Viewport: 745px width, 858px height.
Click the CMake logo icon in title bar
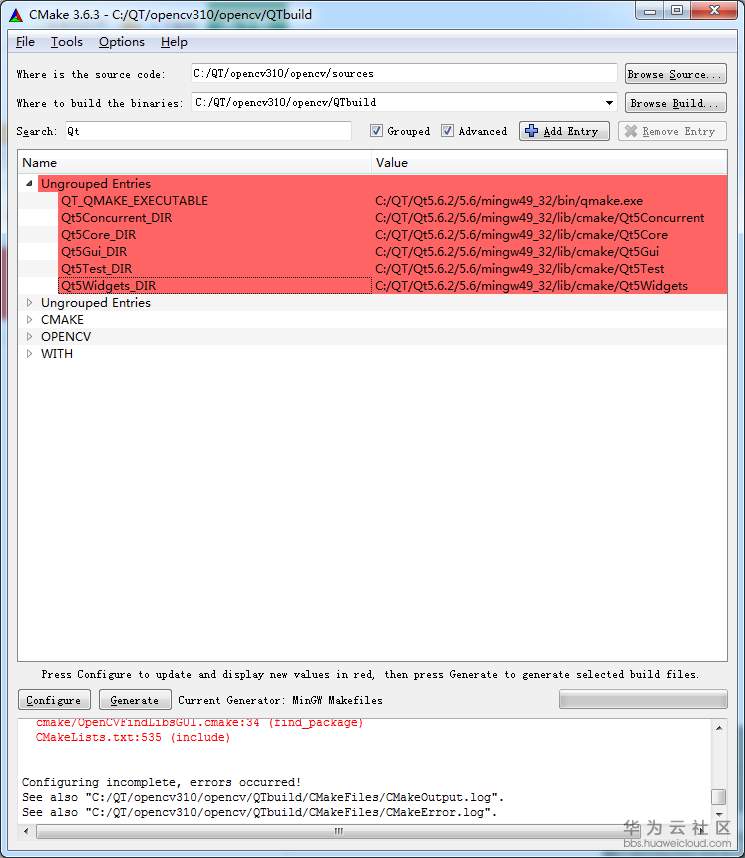pos(16,15)
